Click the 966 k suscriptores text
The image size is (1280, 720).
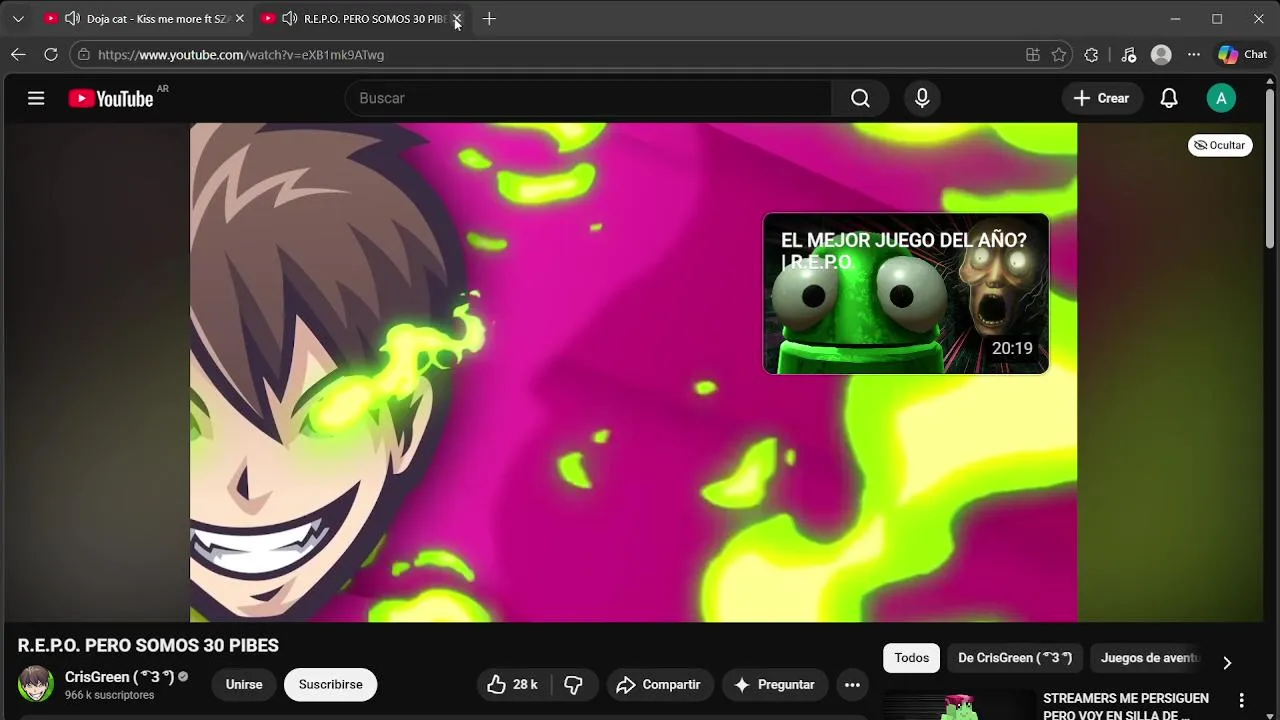coord(110,695)
